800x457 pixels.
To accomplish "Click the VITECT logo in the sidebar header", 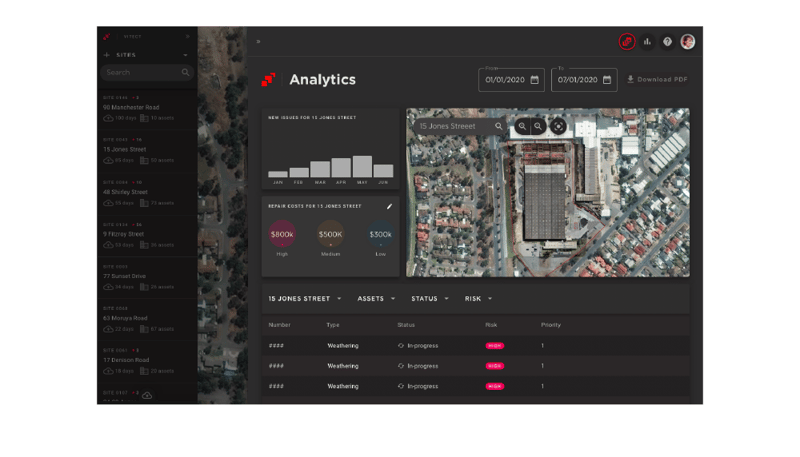I will [x=107, y=37].
